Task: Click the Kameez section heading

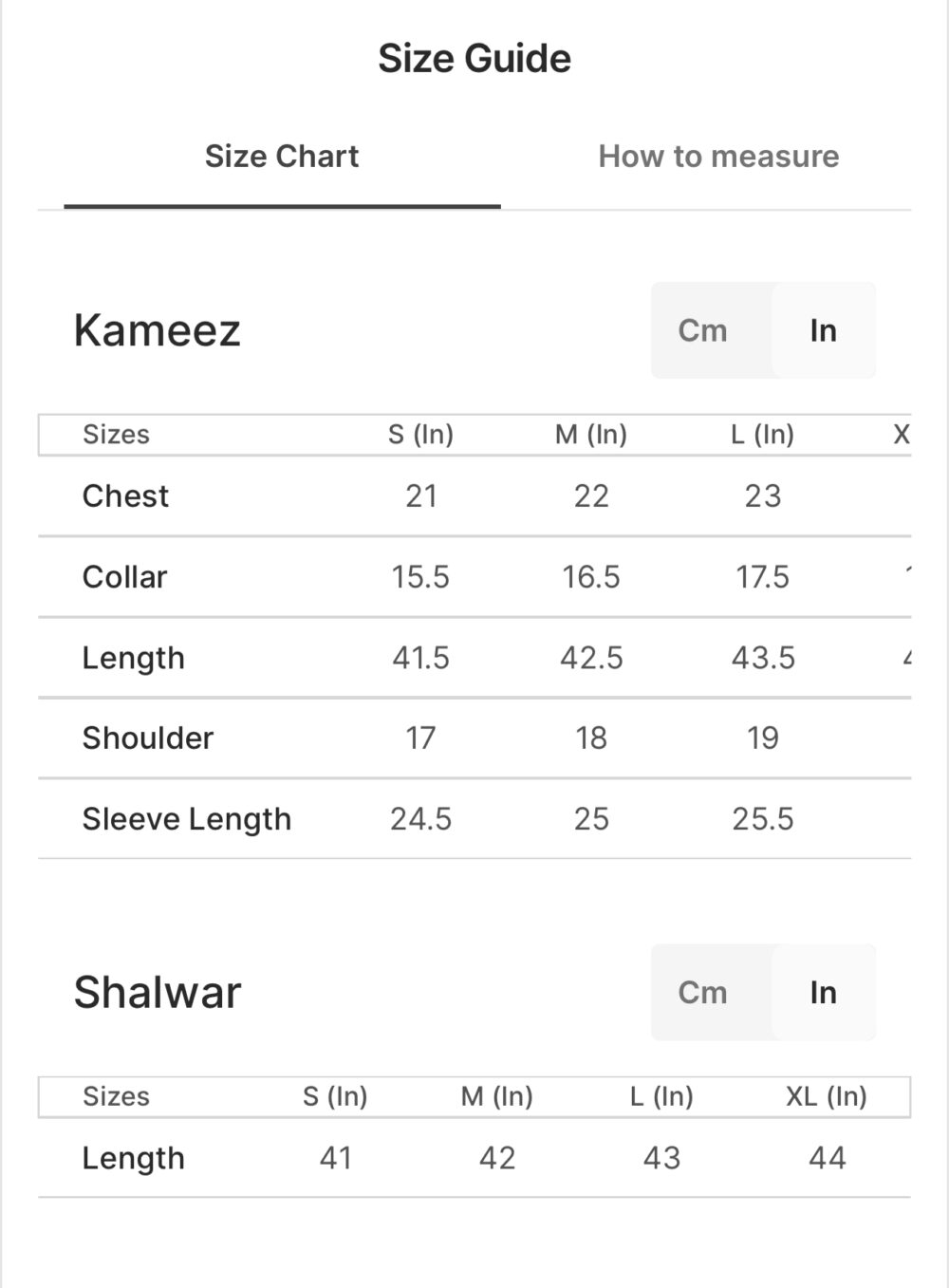Action: [158, 331]
